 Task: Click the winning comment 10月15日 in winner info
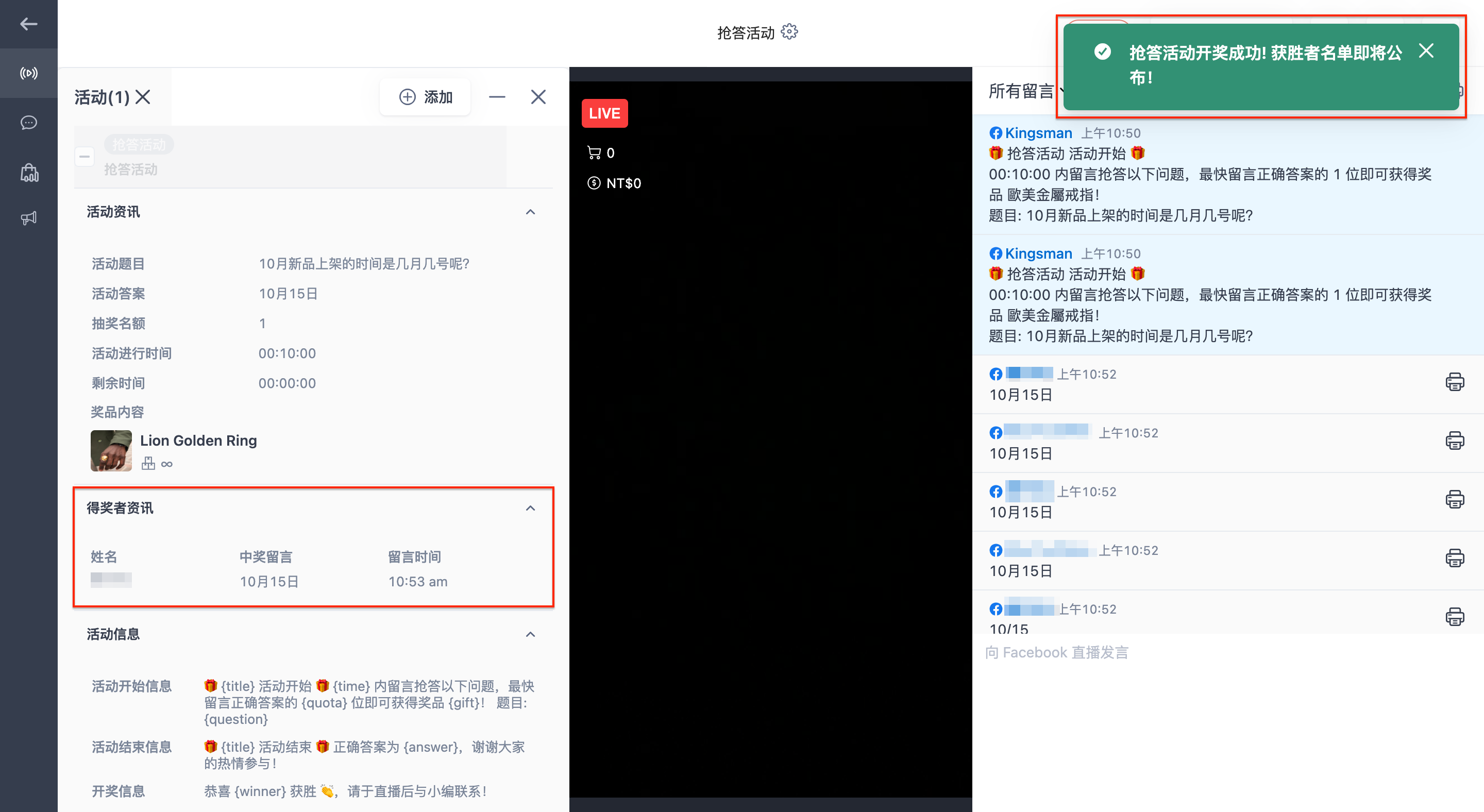coord(269,581)
